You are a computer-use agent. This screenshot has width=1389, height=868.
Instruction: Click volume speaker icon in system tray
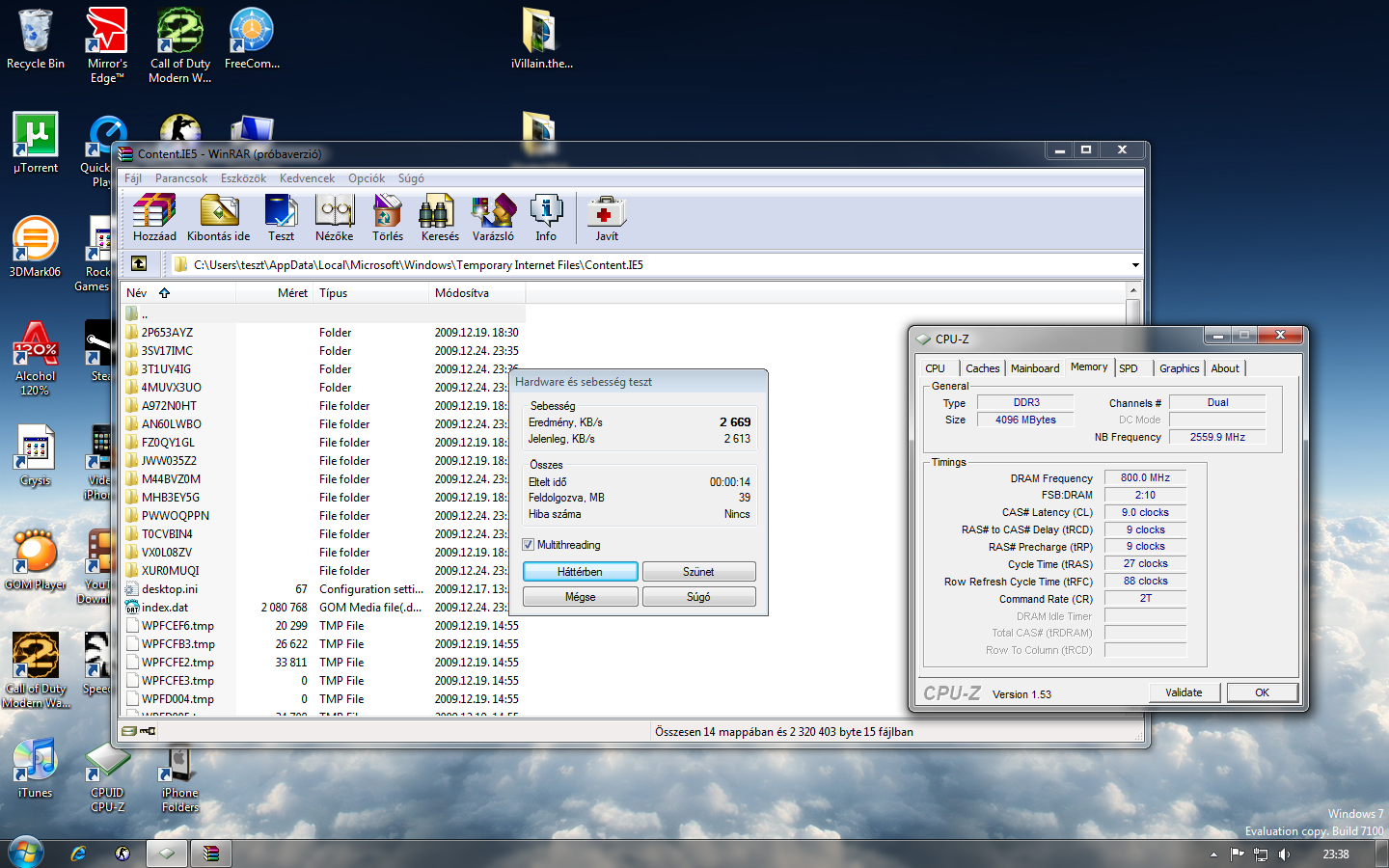(x=1285, y=854)
